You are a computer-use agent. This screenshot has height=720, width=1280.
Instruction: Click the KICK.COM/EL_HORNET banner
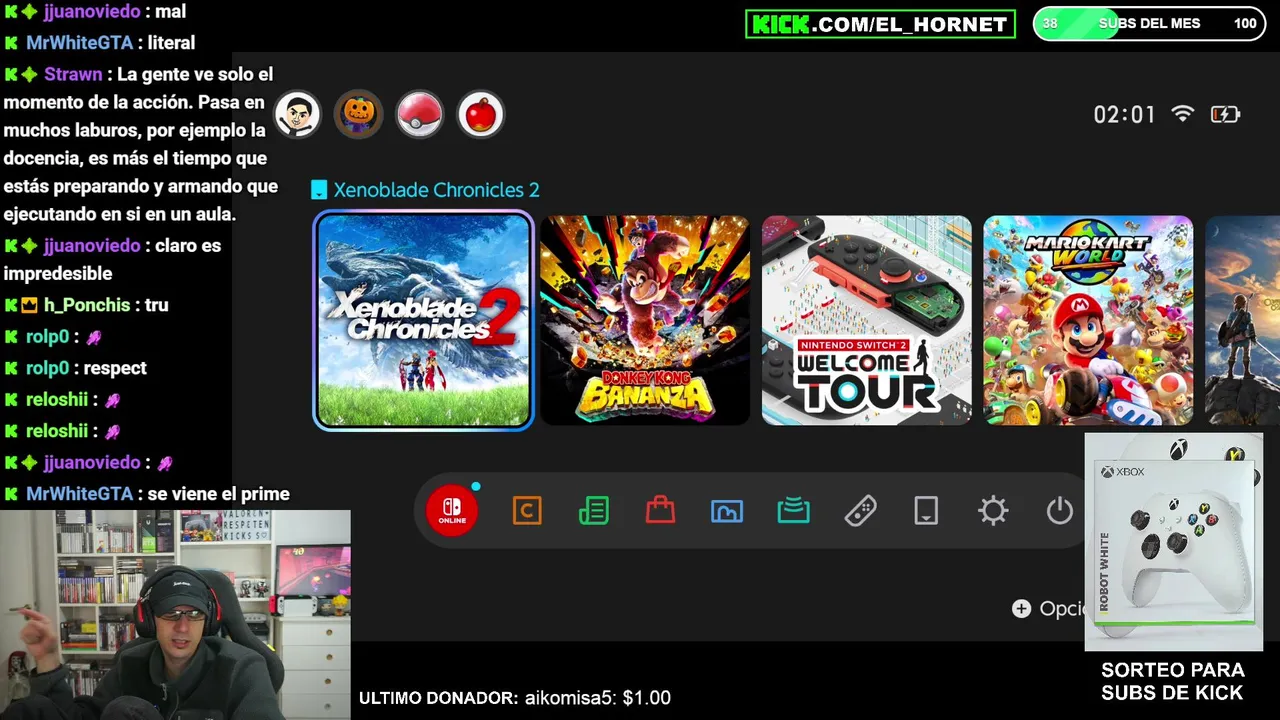pyautogui.click(x=880, y=24)
